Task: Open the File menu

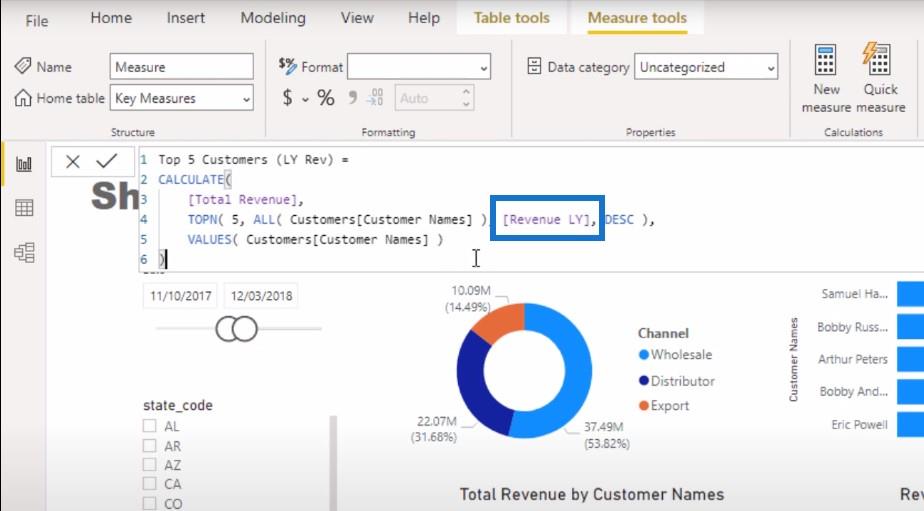Action: [x=37, y=21]
